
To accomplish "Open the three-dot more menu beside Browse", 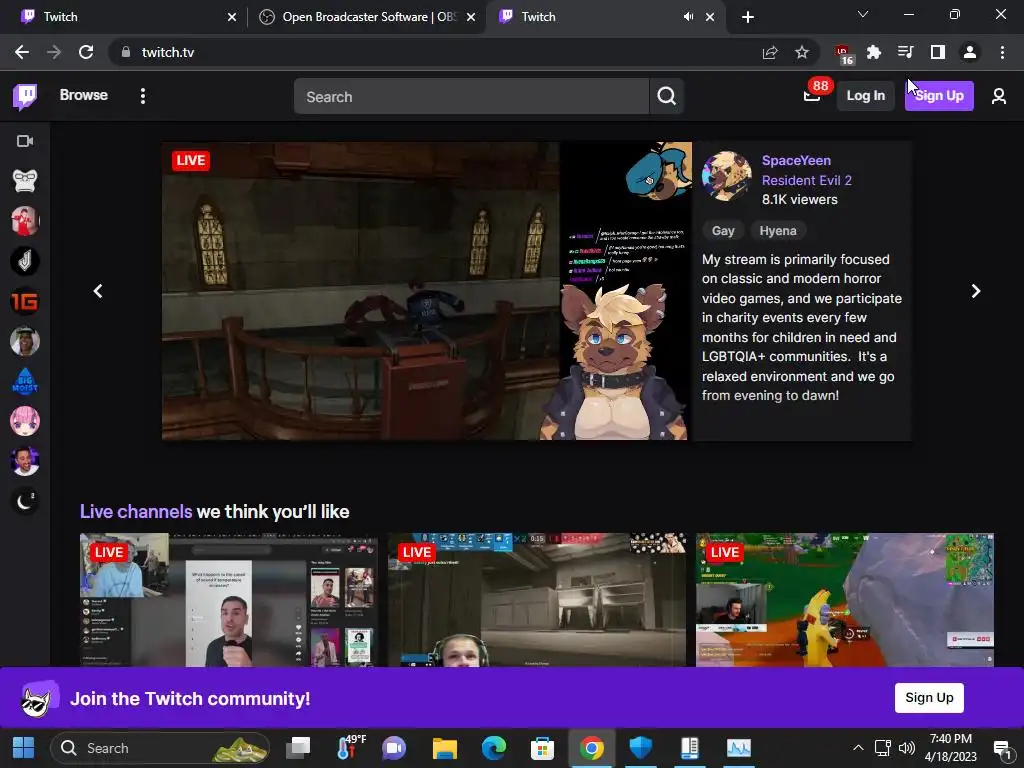I will tap(143, 96).
